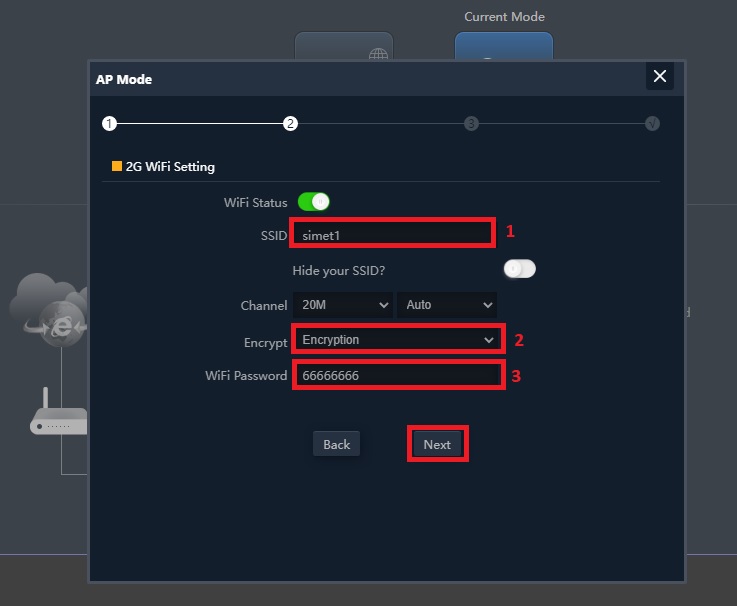Screen dimensions: 737x606
Task: Click the blue Current Mode tile
Action: [x=503, y=47]
